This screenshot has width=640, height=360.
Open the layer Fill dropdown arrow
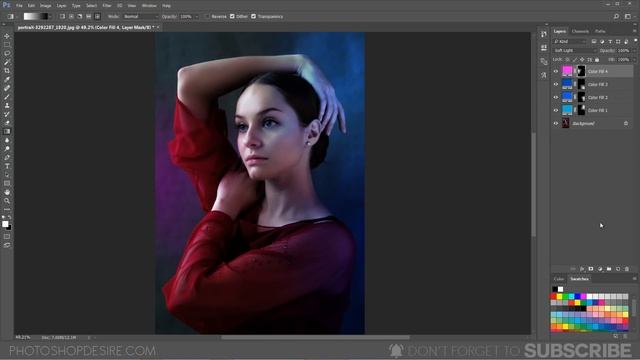[634, 60]
